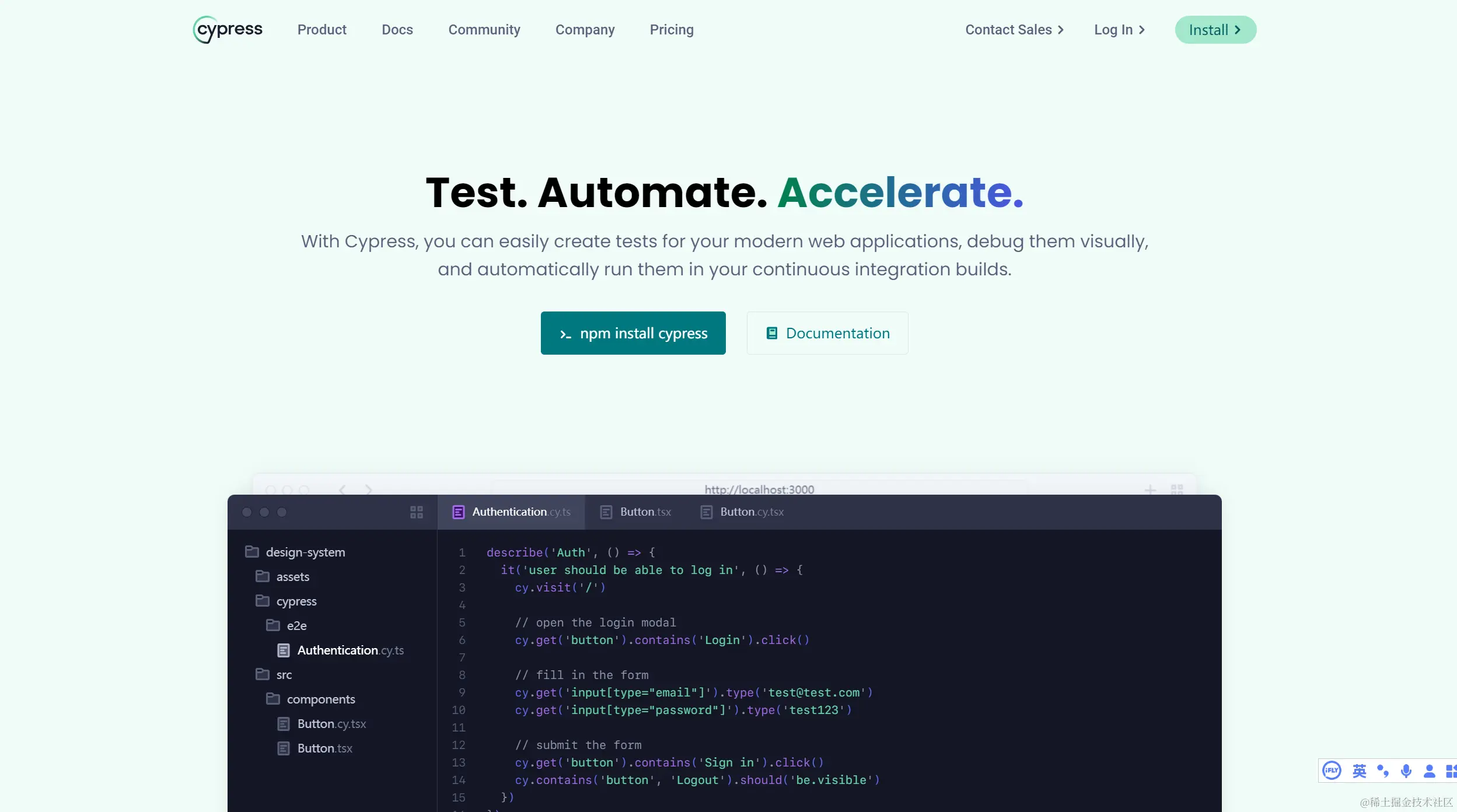Click the Button.cy.tsx file icon in sidebar

(284, 723)
